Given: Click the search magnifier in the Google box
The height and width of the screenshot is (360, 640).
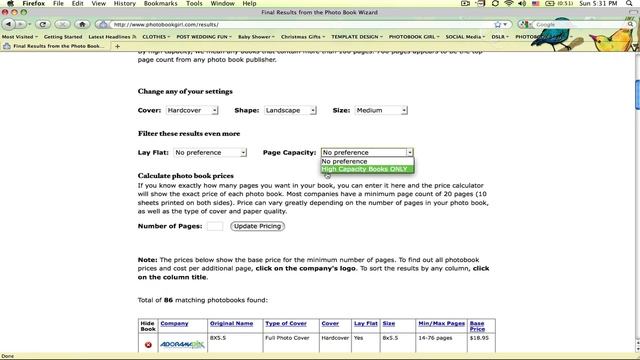Looking at the screenshot, I should point(631,24).
